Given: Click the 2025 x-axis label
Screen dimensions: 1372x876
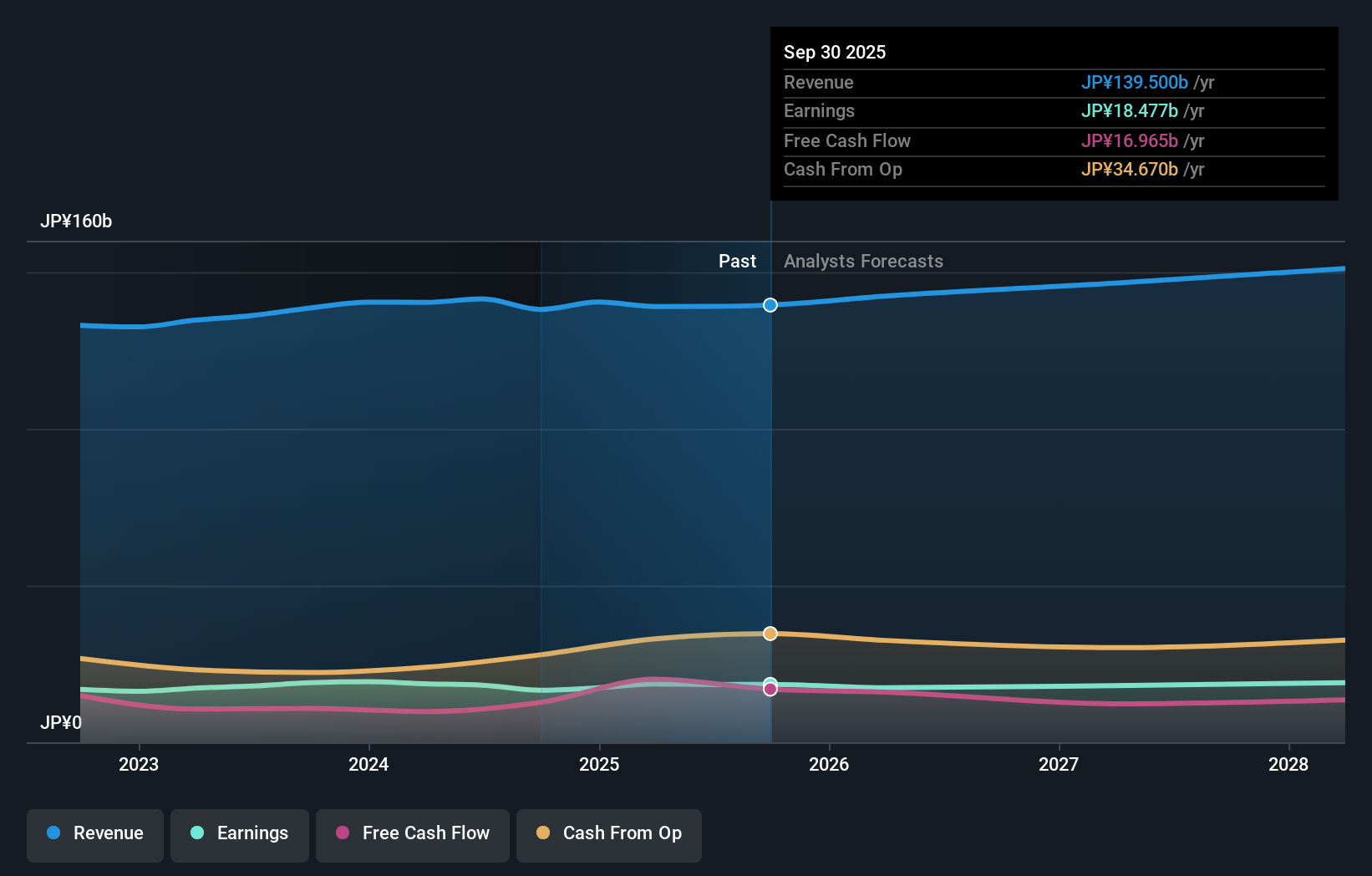Looking at the screenshot, I should coord(599,764).
